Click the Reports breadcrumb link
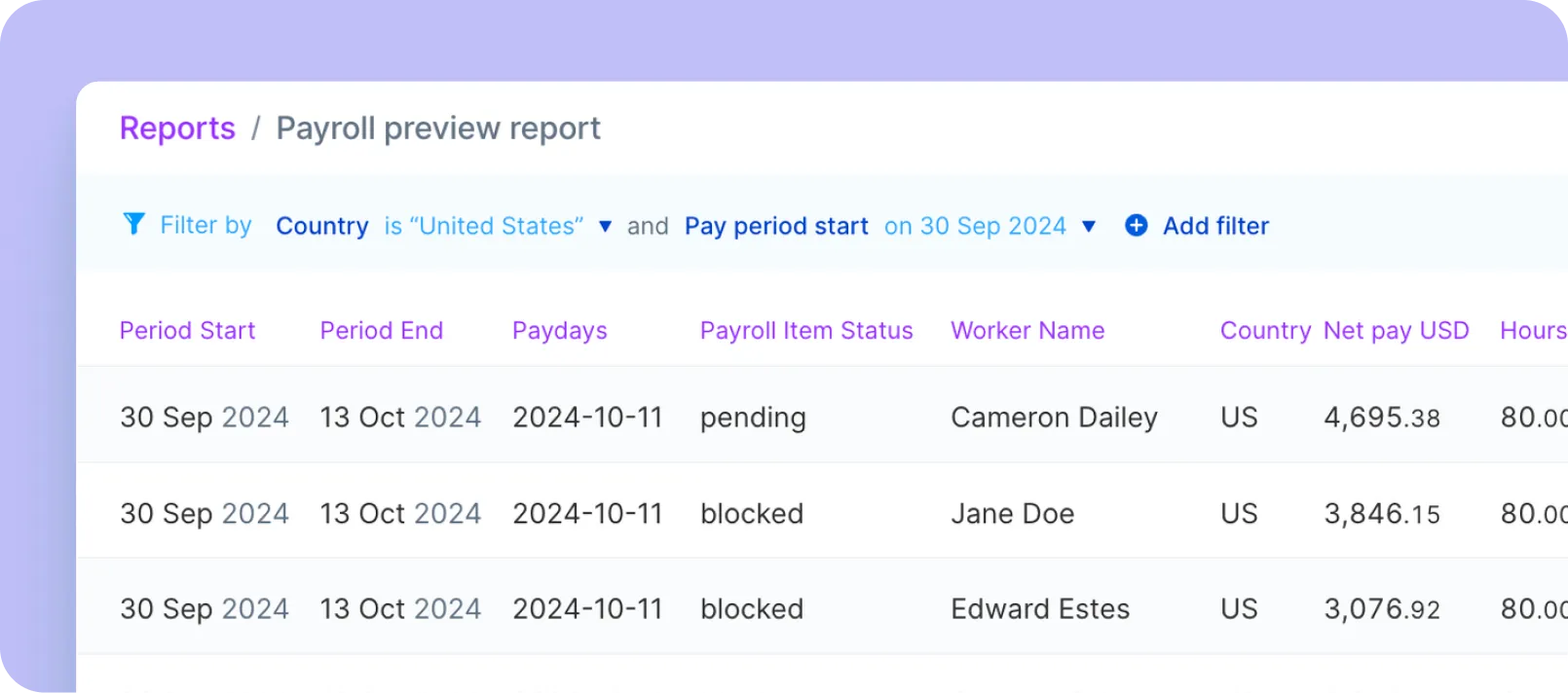1568x693 pixels. [x=177, y=128]
